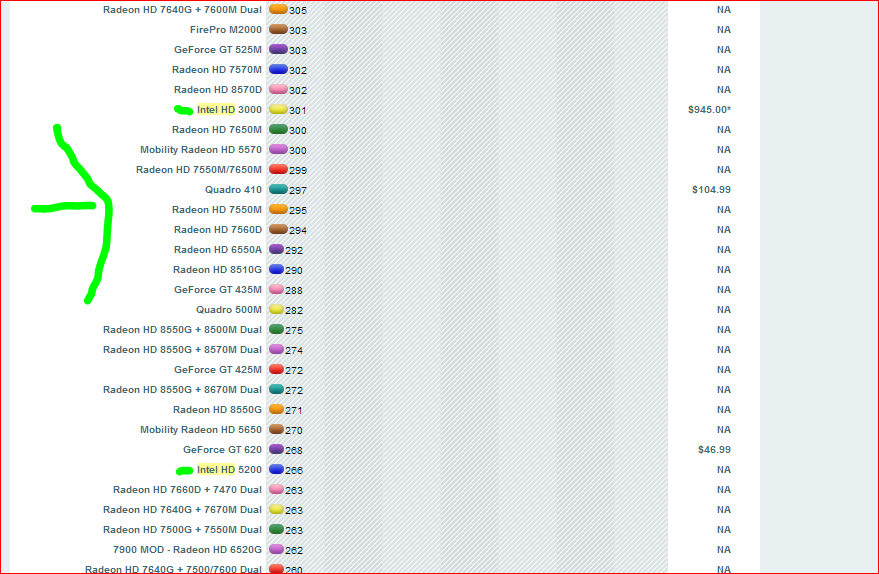
Task: Click the NA price for FirePro M2000
Action: (724, 30)
